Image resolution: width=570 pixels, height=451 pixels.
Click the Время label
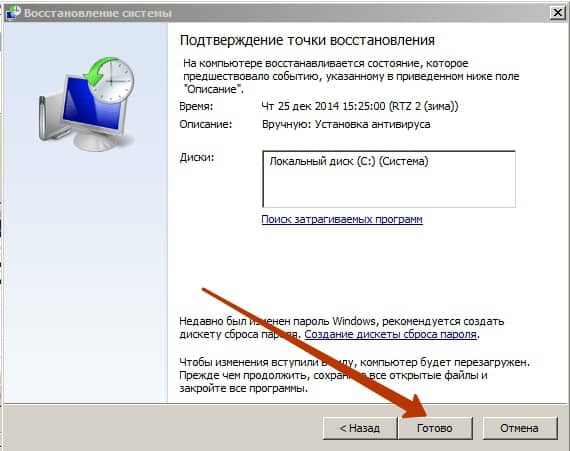(196, 106)
